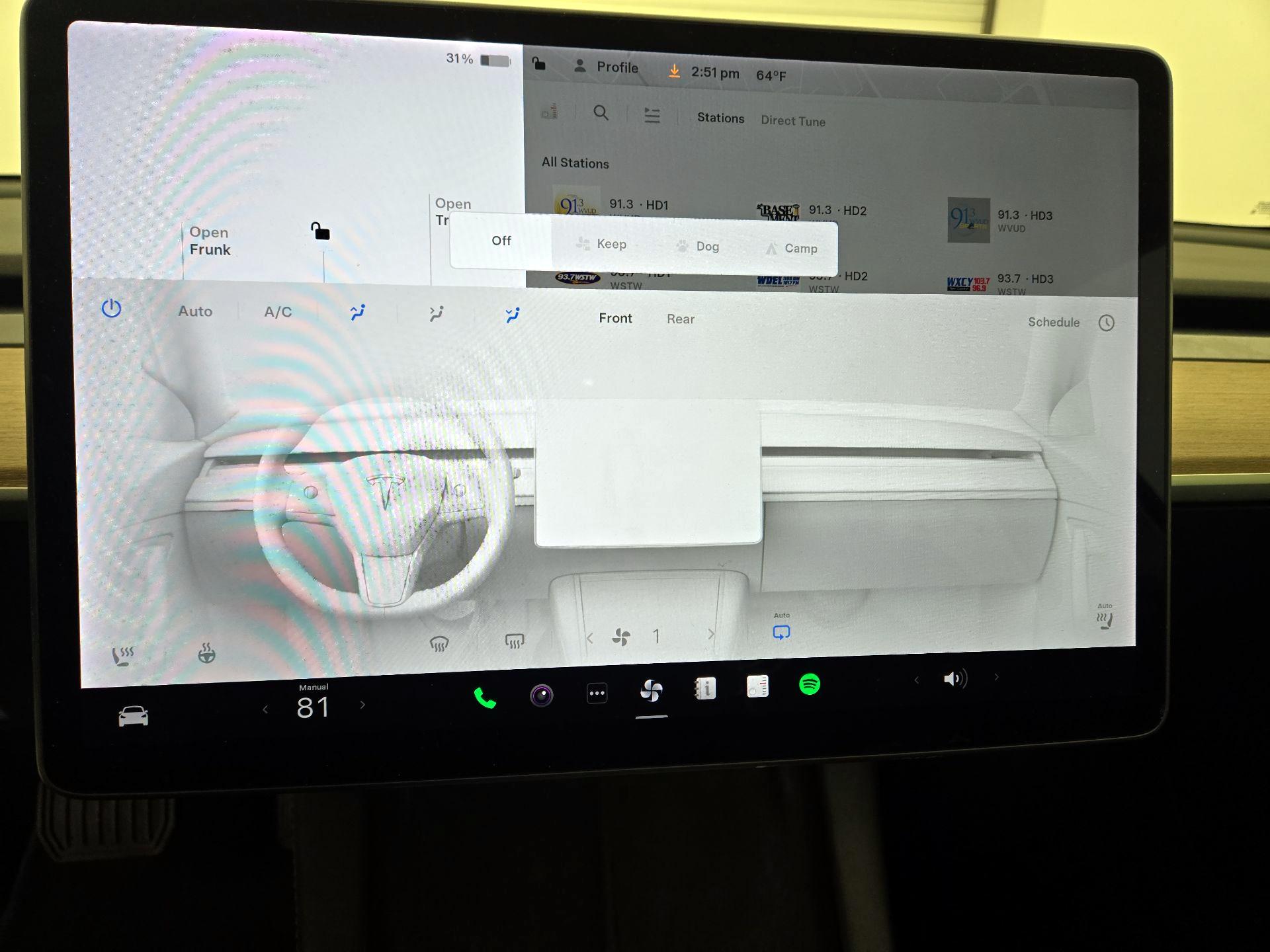This screenshot has width=1270, height=952.
Task: Skip to next track with the arrow
Action: click(996, 678)
